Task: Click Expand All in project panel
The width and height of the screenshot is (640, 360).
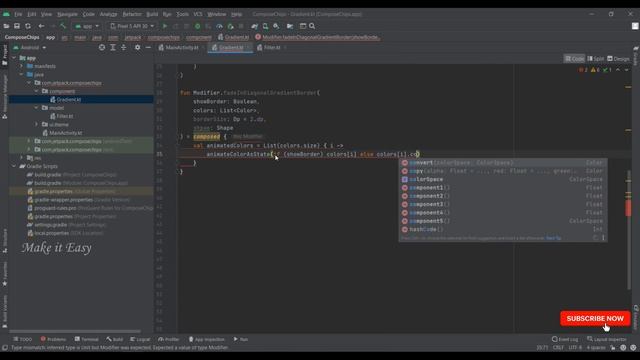Action: (x=113, y=47)
